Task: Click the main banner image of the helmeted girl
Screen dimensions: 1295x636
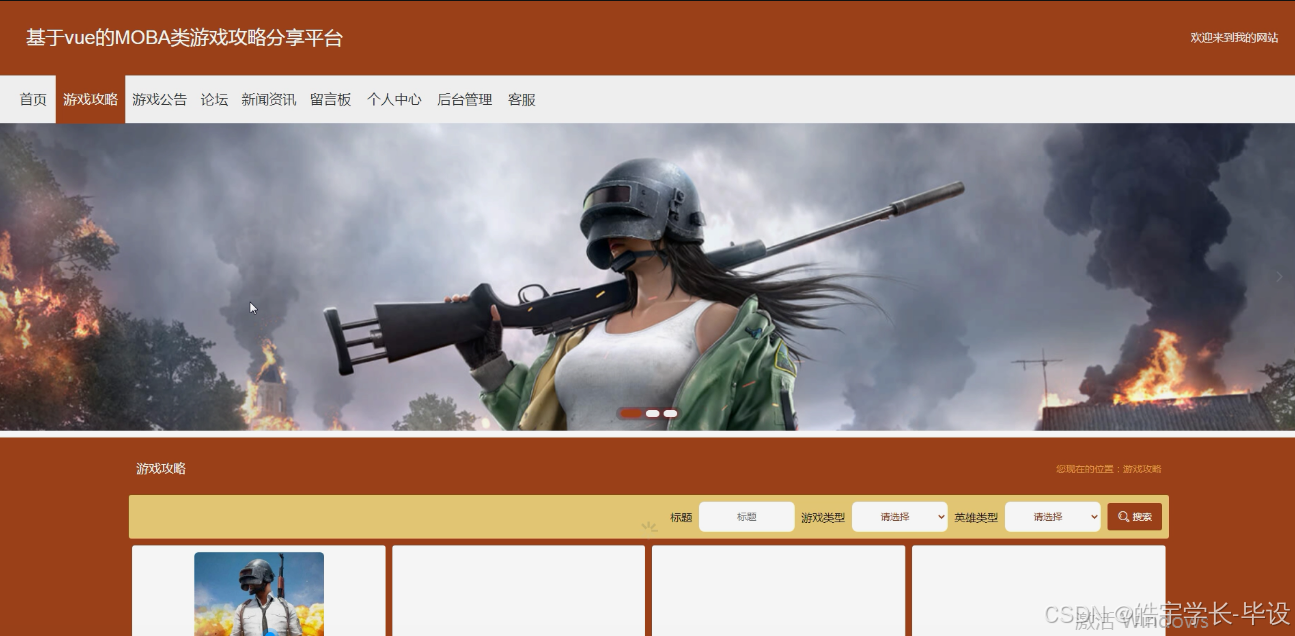Action: (x=647, y=277)
